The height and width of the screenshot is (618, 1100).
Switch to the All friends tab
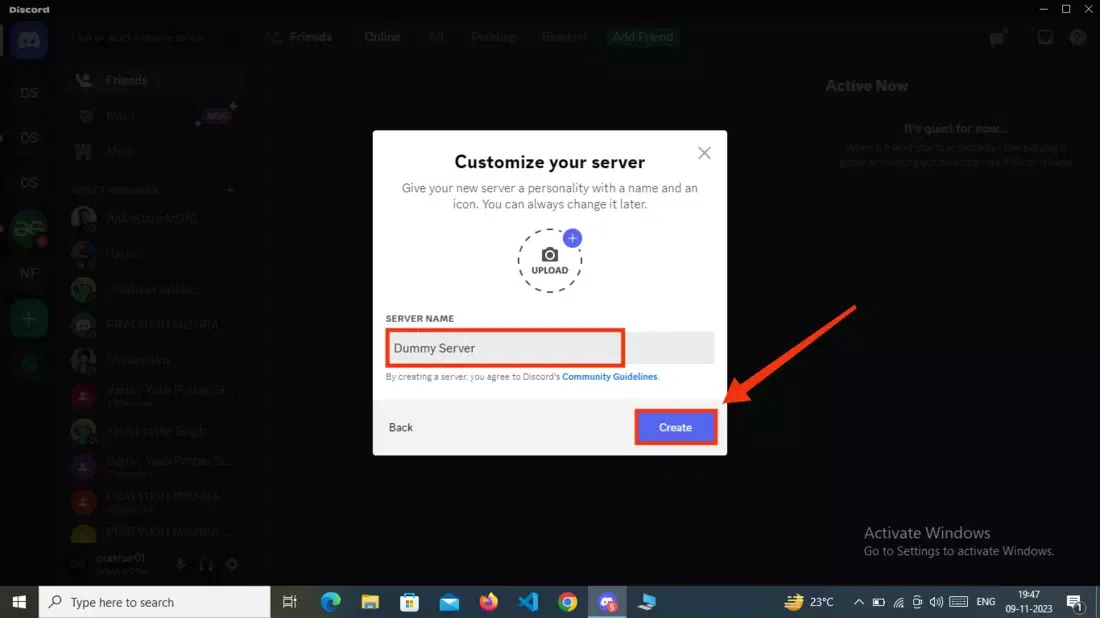[x=436, y=36]
